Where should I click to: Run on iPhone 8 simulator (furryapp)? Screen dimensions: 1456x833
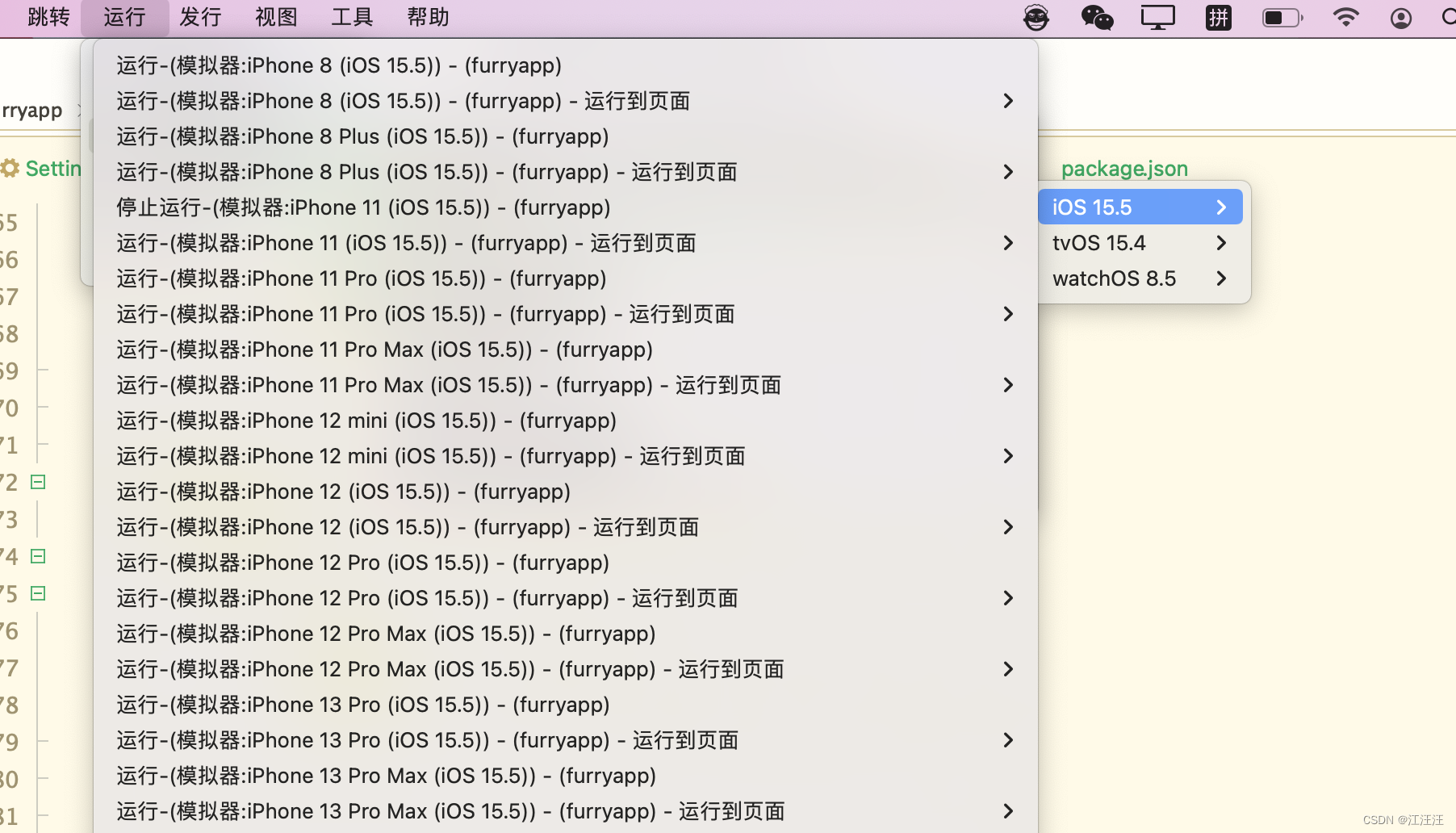(x=565, y=65)
